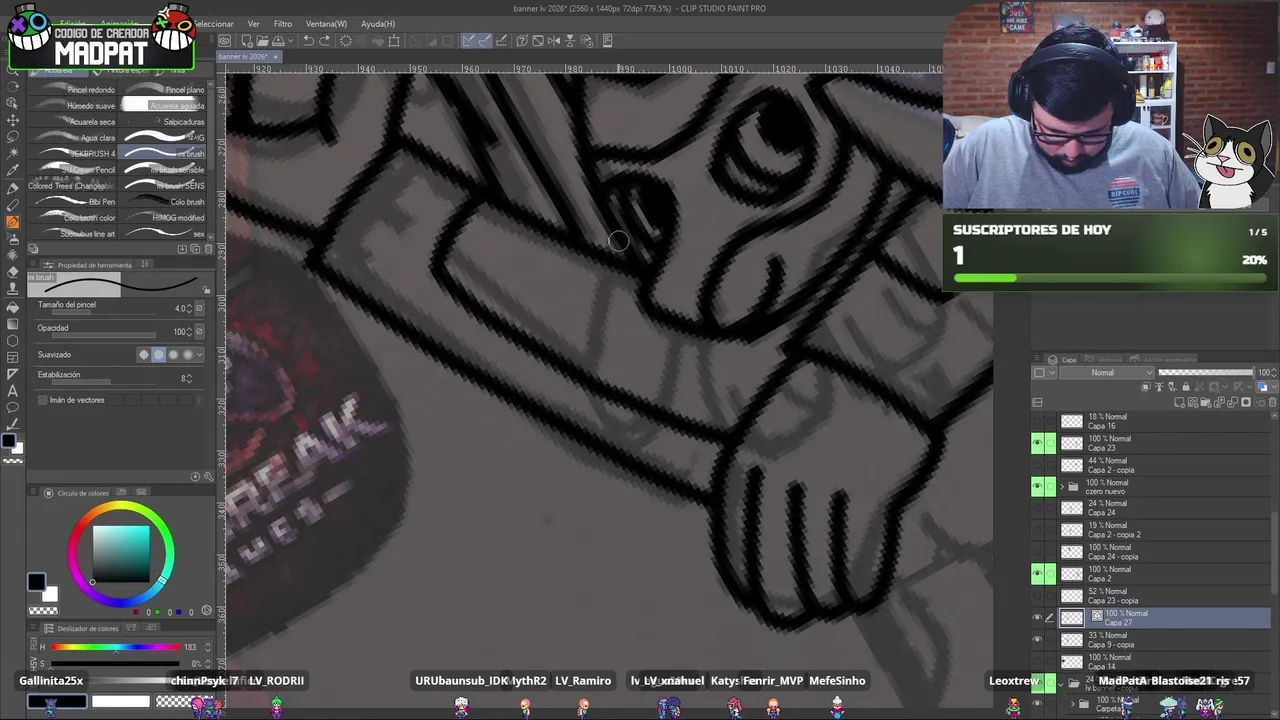
Task: Select the Auto select magic wand tool
Action: 13,154
